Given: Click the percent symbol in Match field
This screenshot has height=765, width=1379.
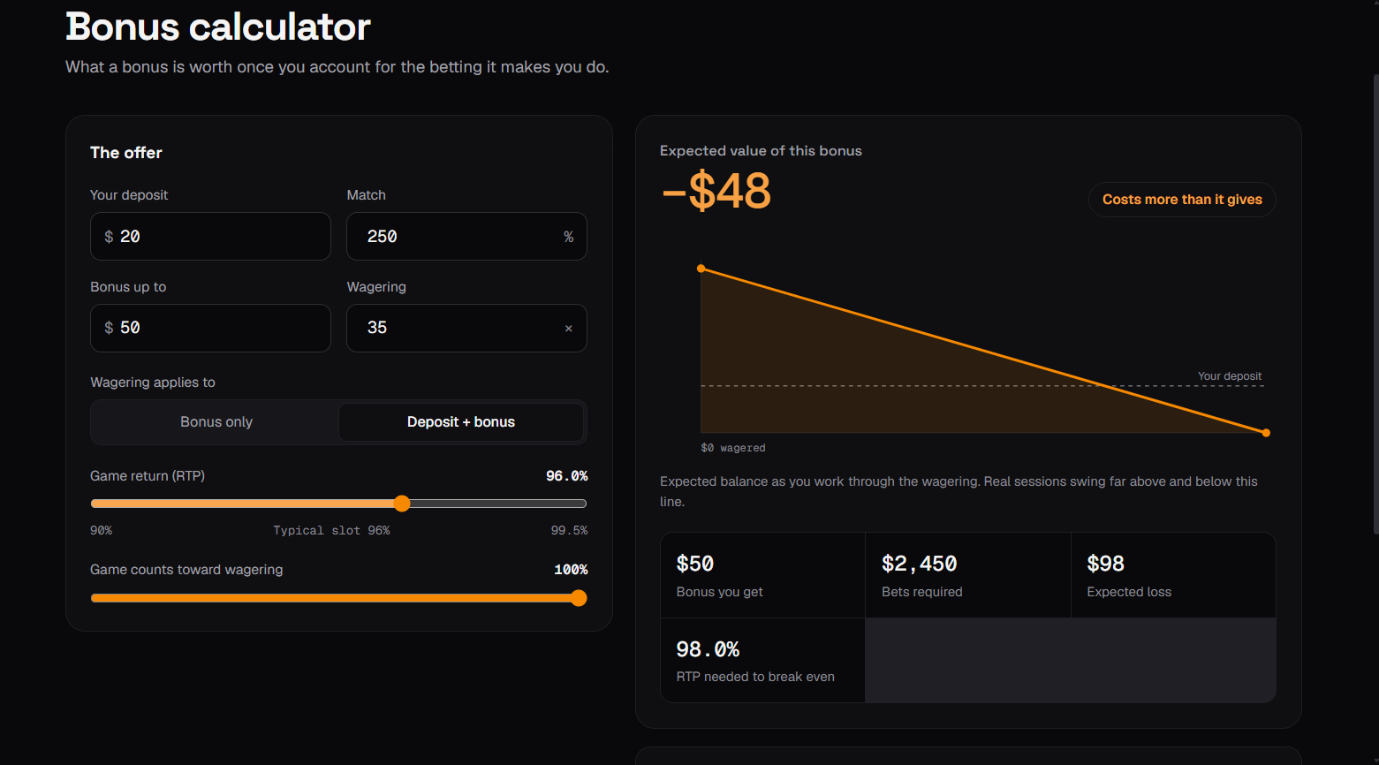Looking at the screenshot, I should pos(568,237).
